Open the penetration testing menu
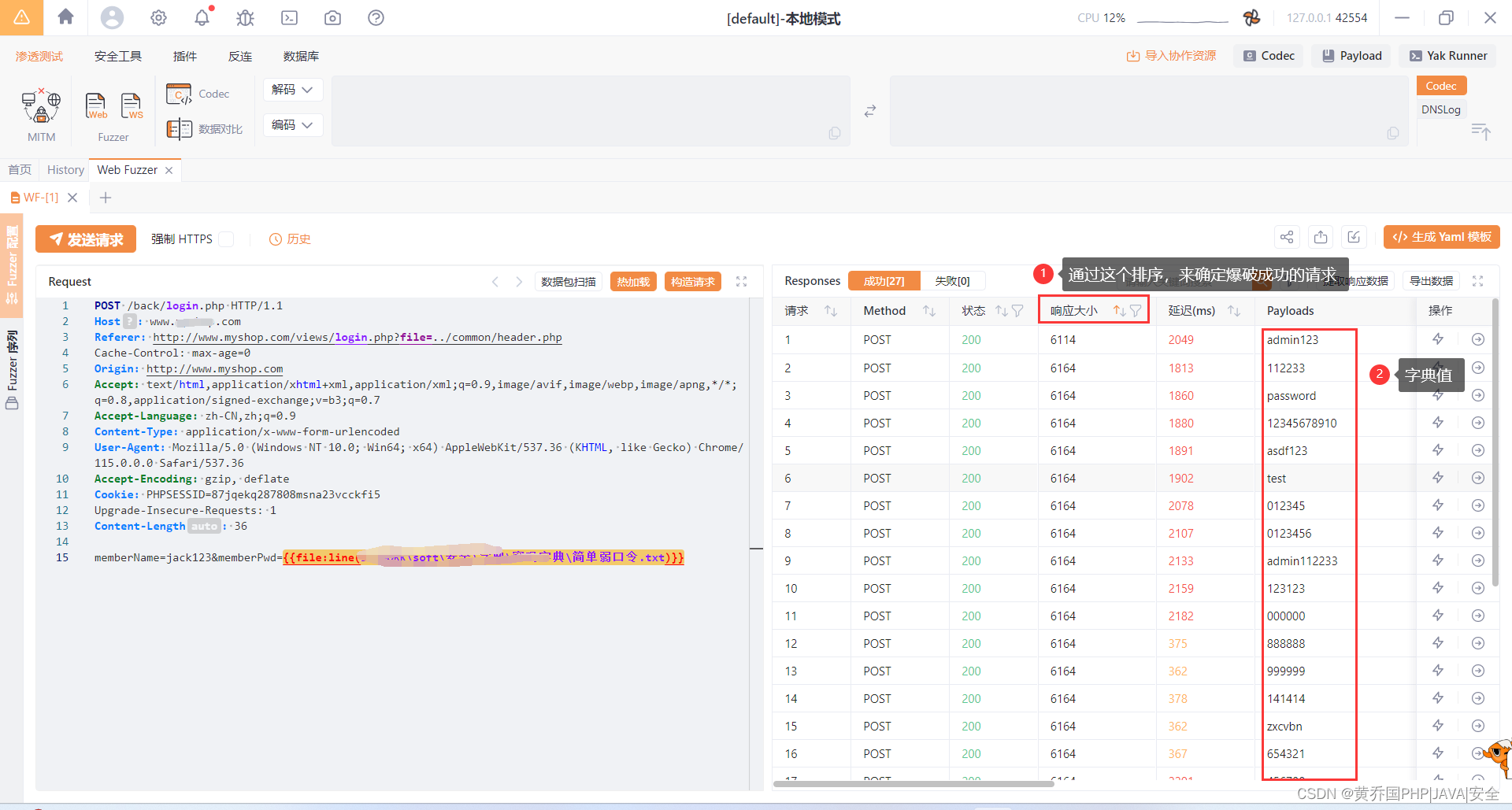The image size is (1512, 810). pos(39,56)
